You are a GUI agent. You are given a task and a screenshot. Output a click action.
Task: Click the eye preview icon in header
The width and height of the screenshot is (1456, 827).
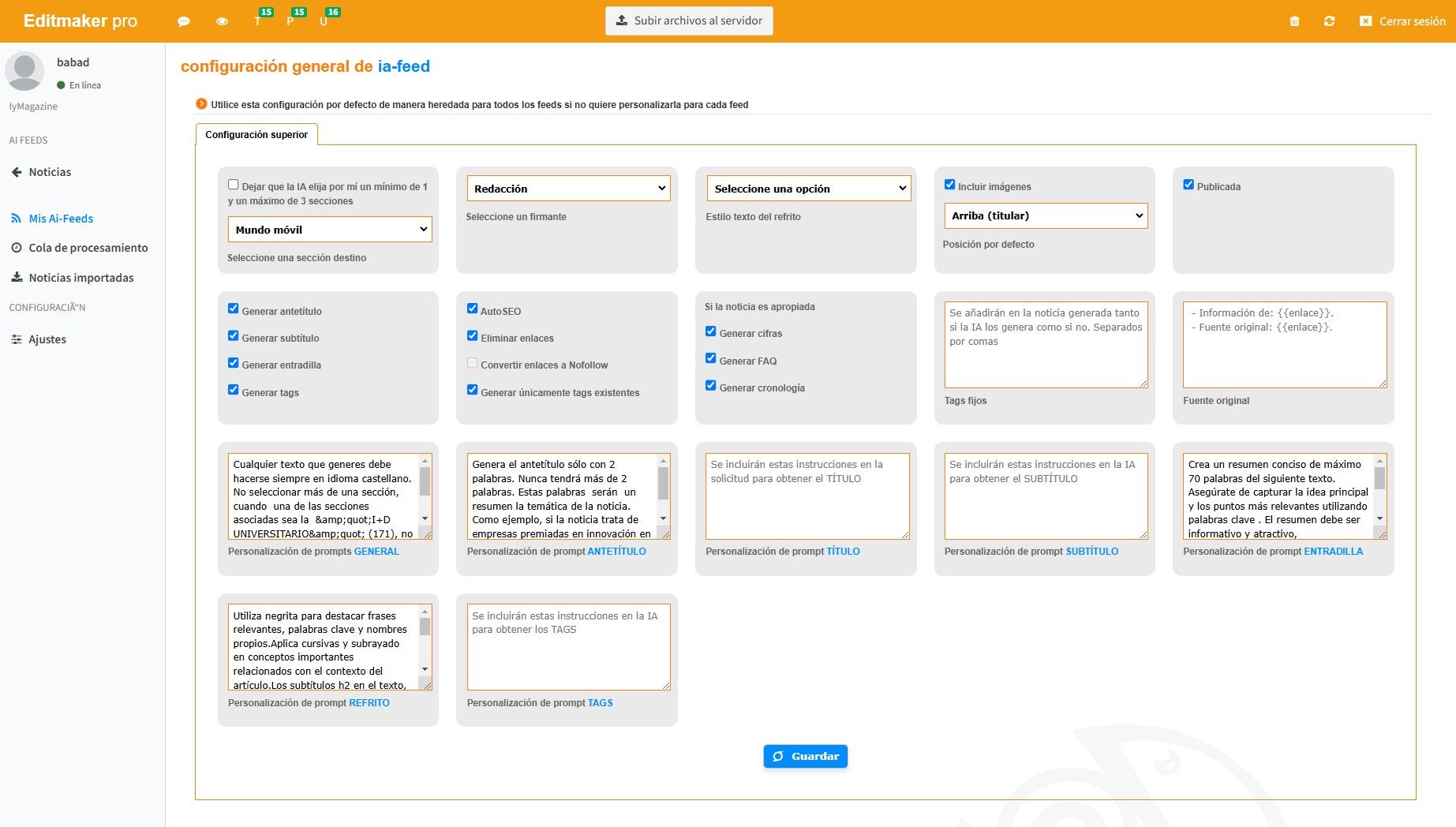click(x=222, y=21)
